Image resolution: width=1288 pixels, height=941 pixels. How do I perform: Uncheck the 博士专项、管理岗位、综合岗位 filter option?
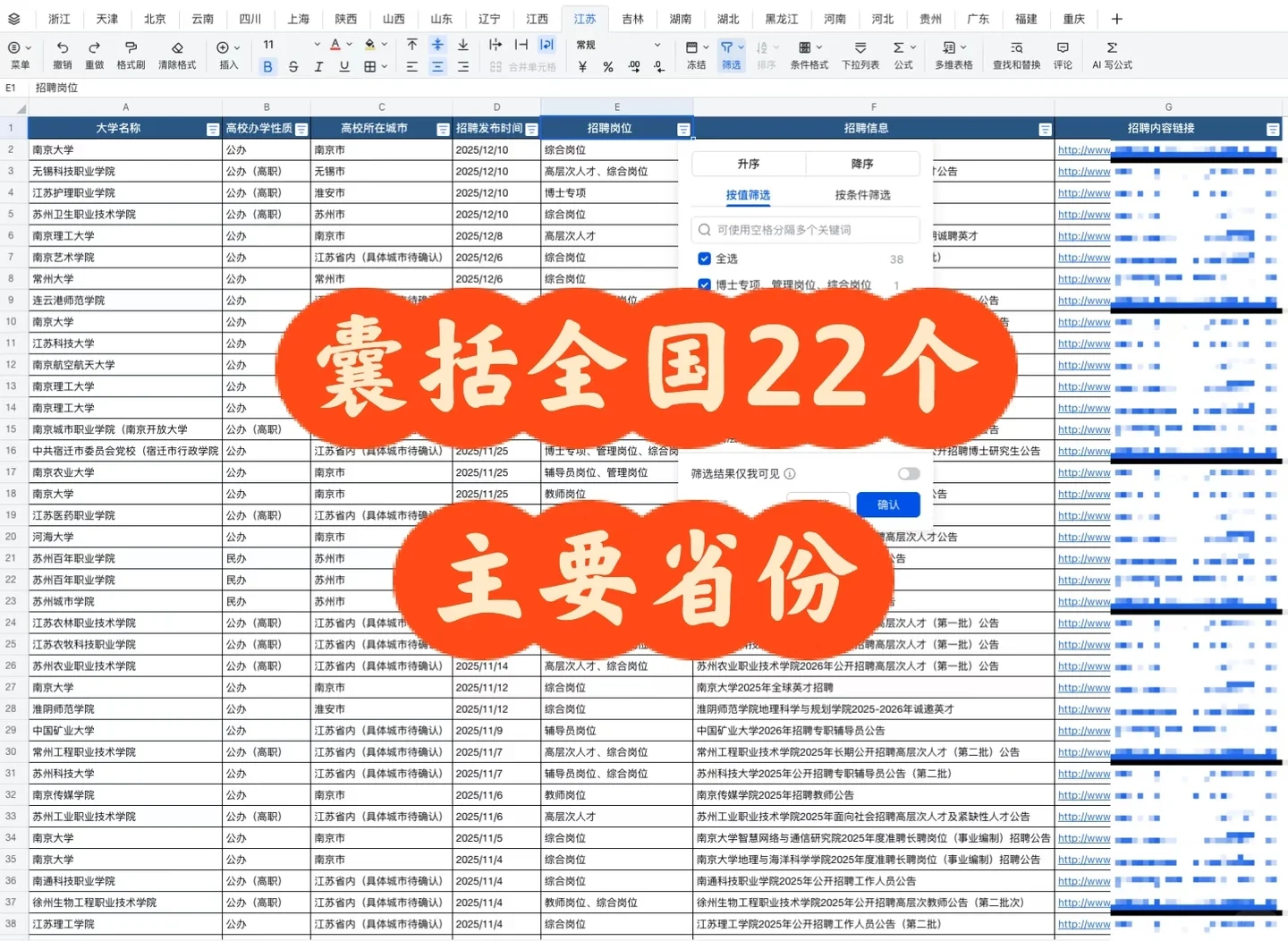(x=705, y=284)
